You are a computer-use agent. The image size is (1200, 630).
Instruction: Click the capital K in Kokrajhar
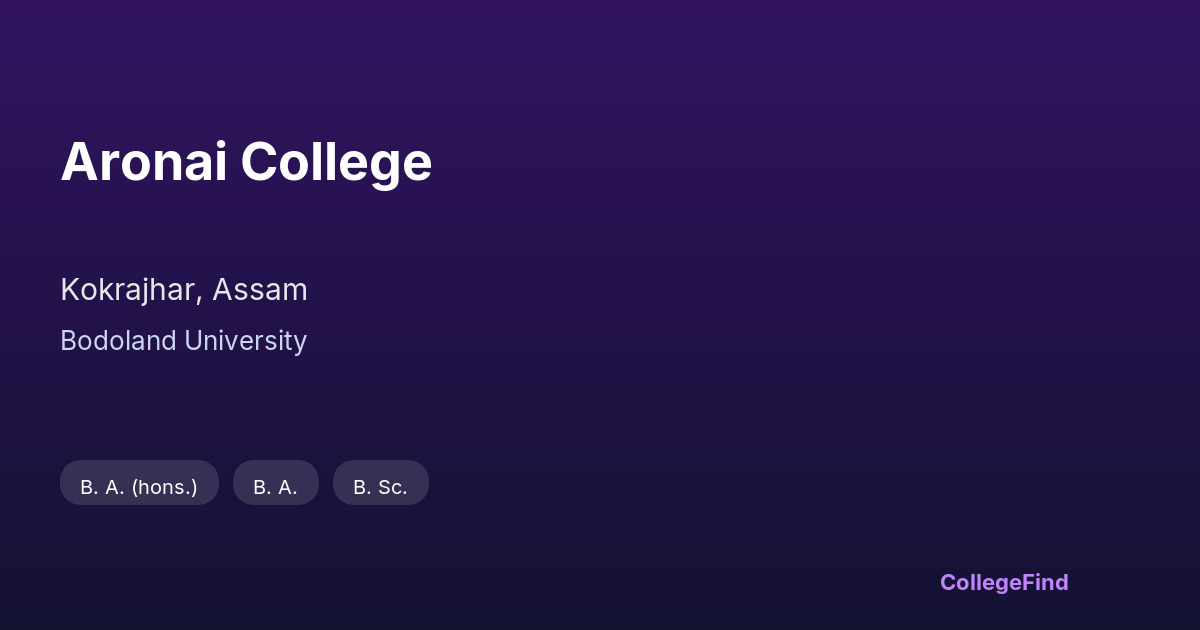coord(69,290)
